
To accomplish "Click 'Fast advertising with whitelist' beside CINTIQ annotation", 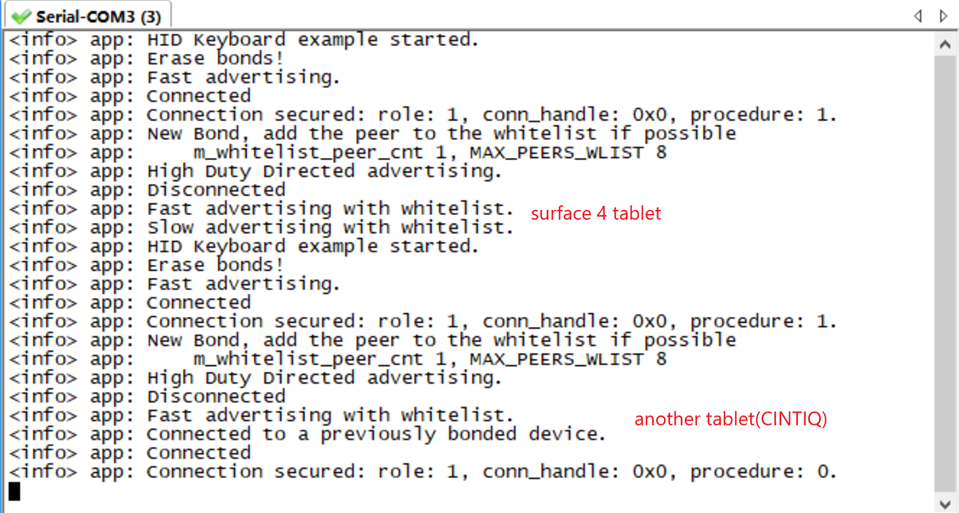I will tap(261, 416).
